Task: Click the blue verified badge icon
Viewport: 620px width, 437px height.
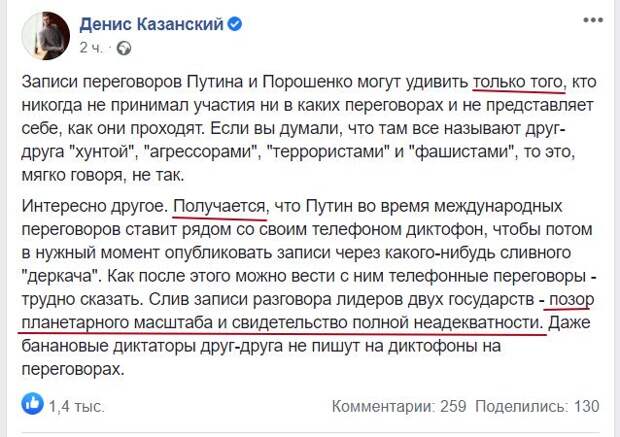Action: (x=234, y=25)
